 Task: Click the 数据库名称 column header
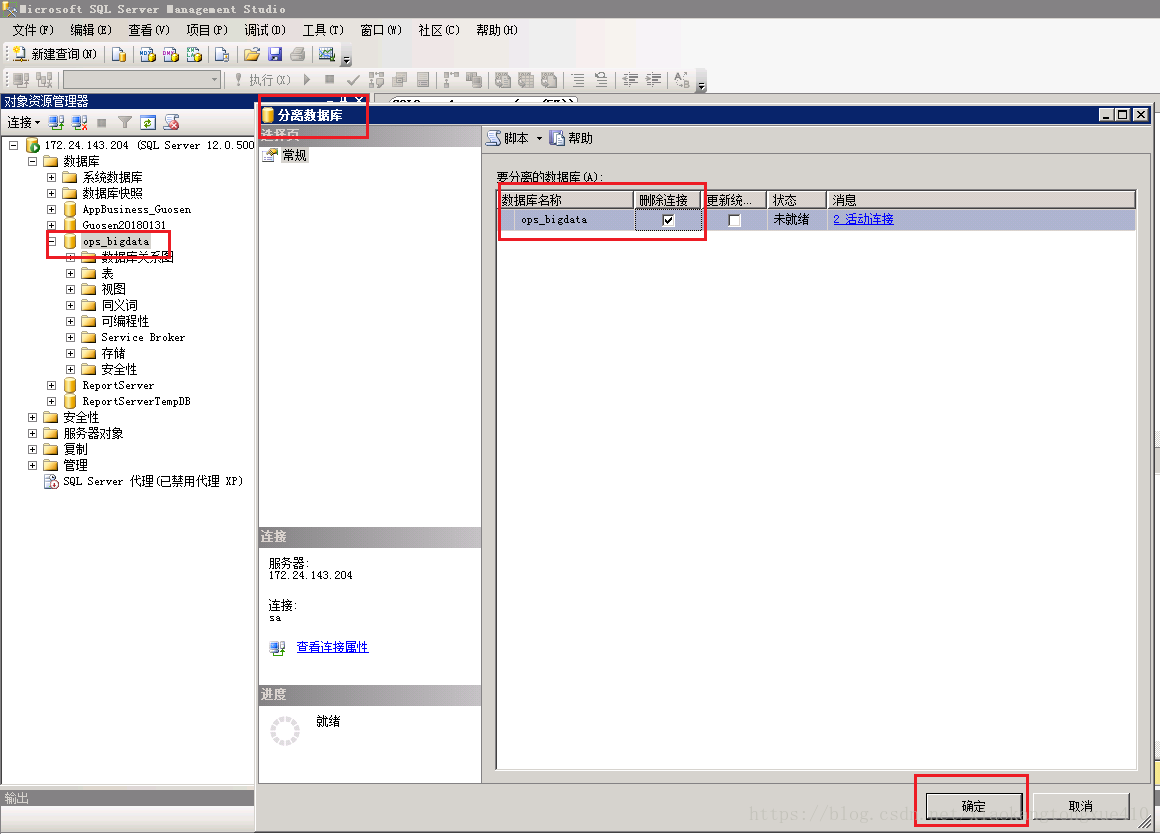tap(565, 200)
